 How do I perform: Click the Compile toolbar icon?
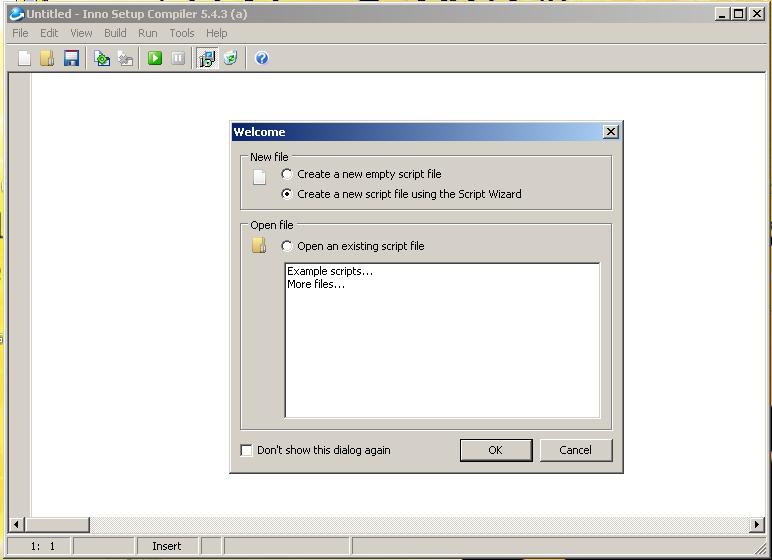[x=102, y=58]
